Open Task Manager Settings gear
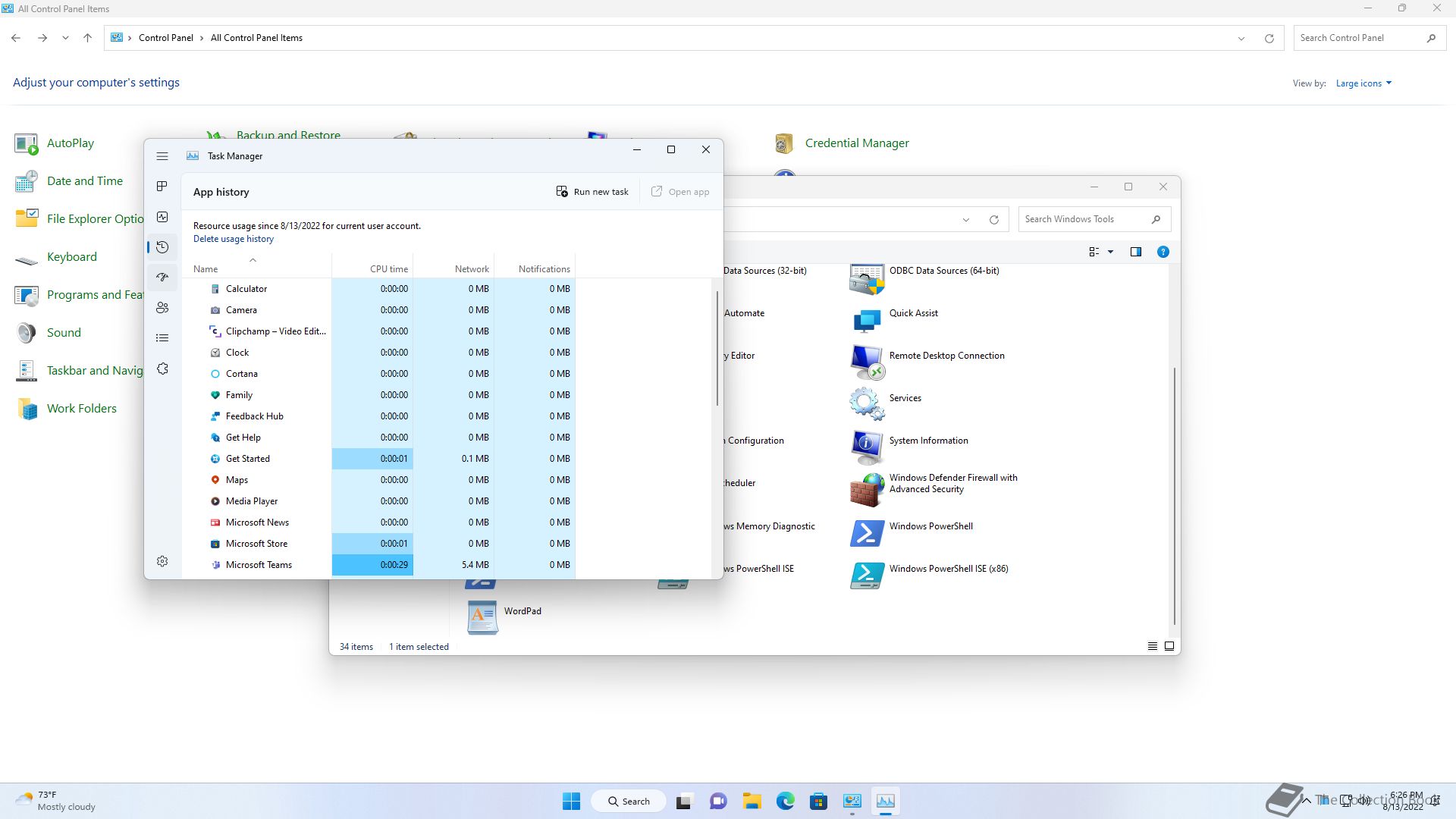The image size is (1456, 819). click(x=162, y=561)
